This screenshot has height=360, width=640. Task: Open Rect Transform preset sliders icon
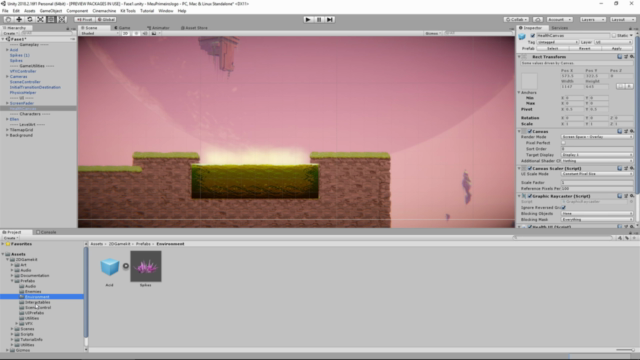point(626,57)
